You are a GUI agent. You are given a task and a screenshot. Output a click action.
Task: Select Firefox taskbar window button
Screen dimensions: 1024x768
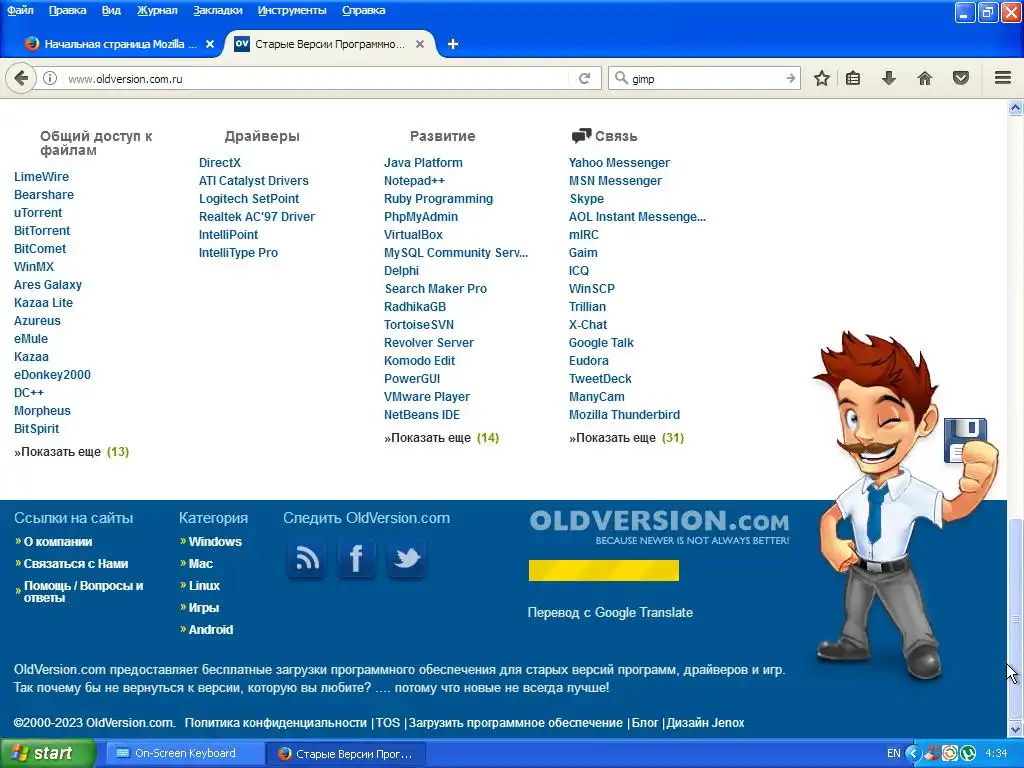click(346, 754)
